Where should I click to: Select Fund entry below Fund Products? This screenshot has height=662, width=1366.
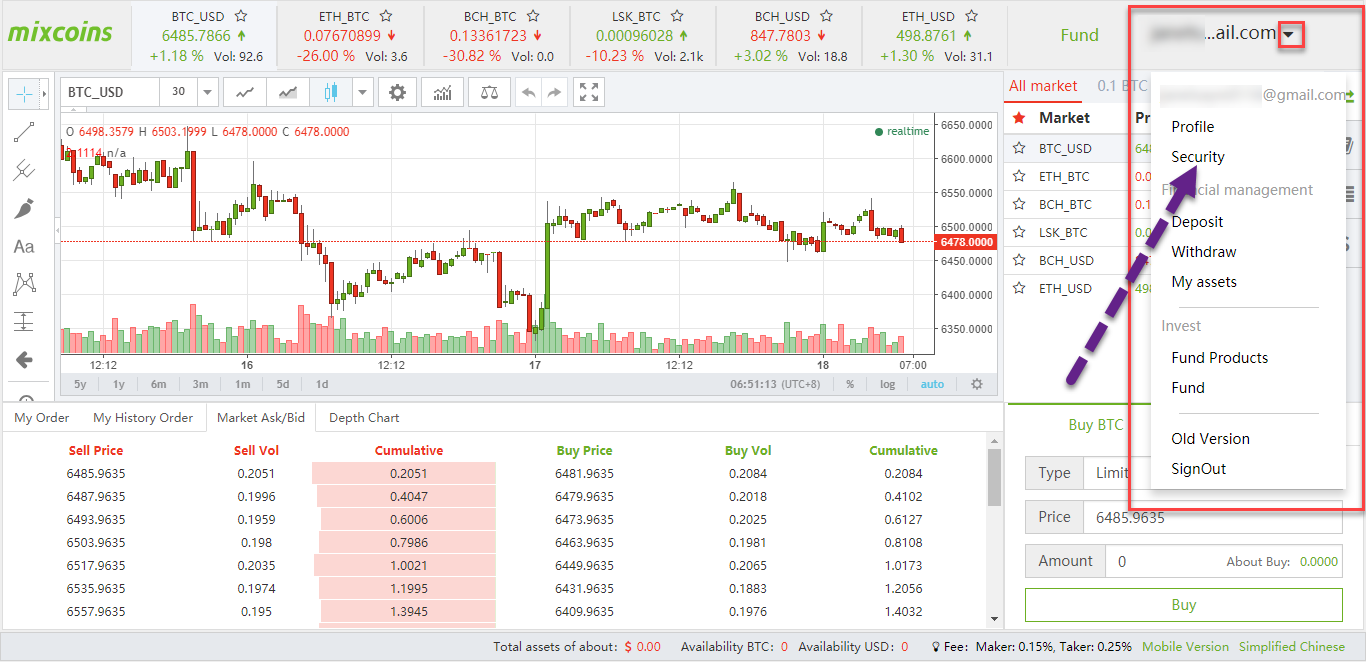click(1188, 388)
